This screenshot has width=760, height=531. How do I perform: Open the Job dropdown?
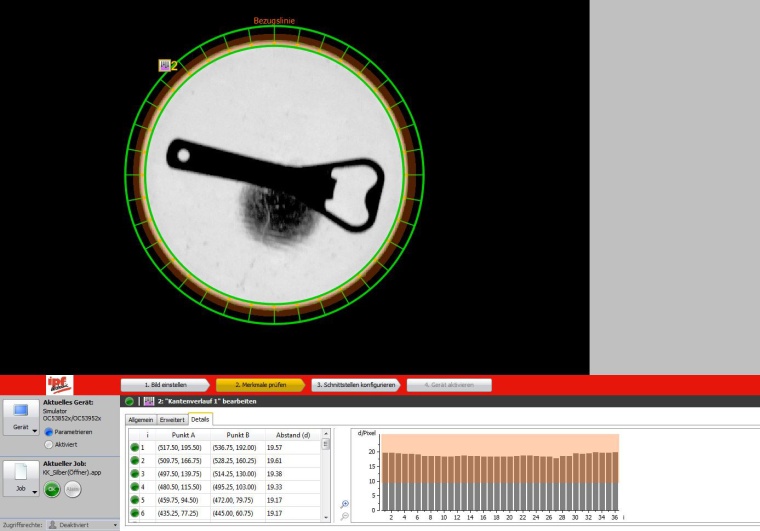click(x=22, y=489)
